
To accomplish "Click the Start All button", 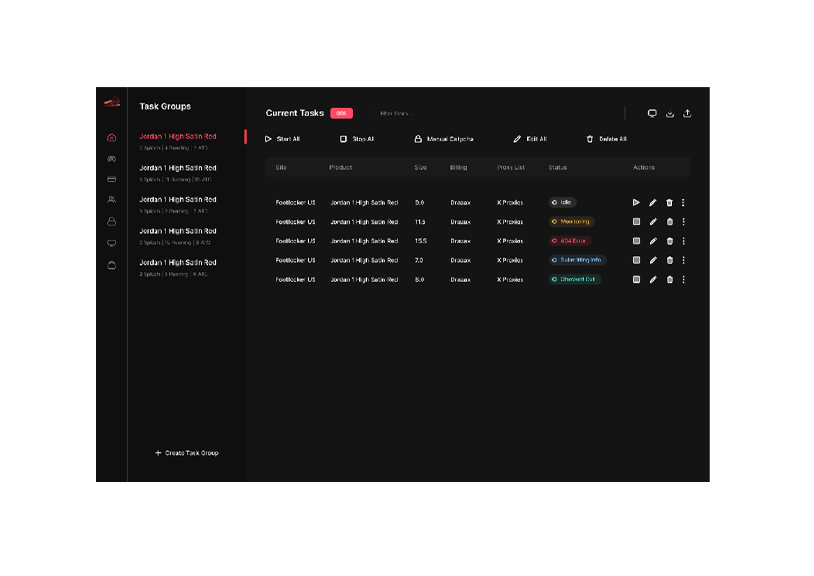I will tap(282, 139).
